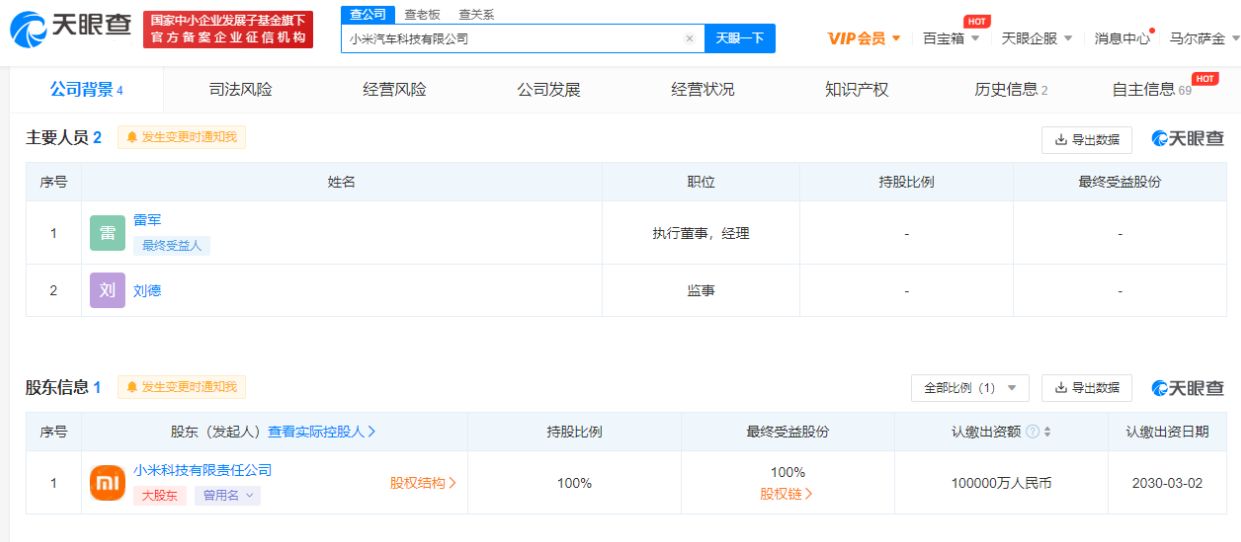
Task: Clear the search box with the X icon
Action: (689, 39)
